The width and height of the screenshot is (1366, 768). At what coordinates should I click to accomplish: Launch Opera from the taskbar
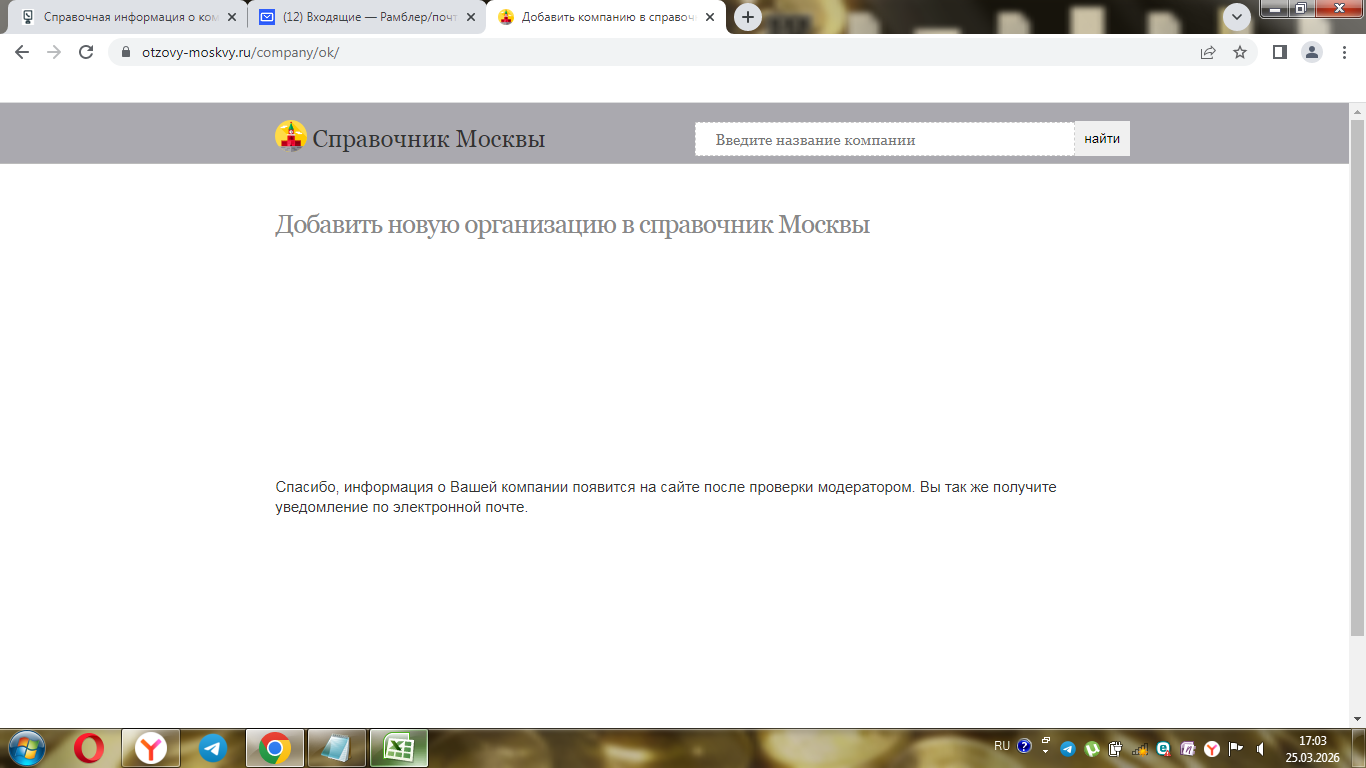click(89, 748)
